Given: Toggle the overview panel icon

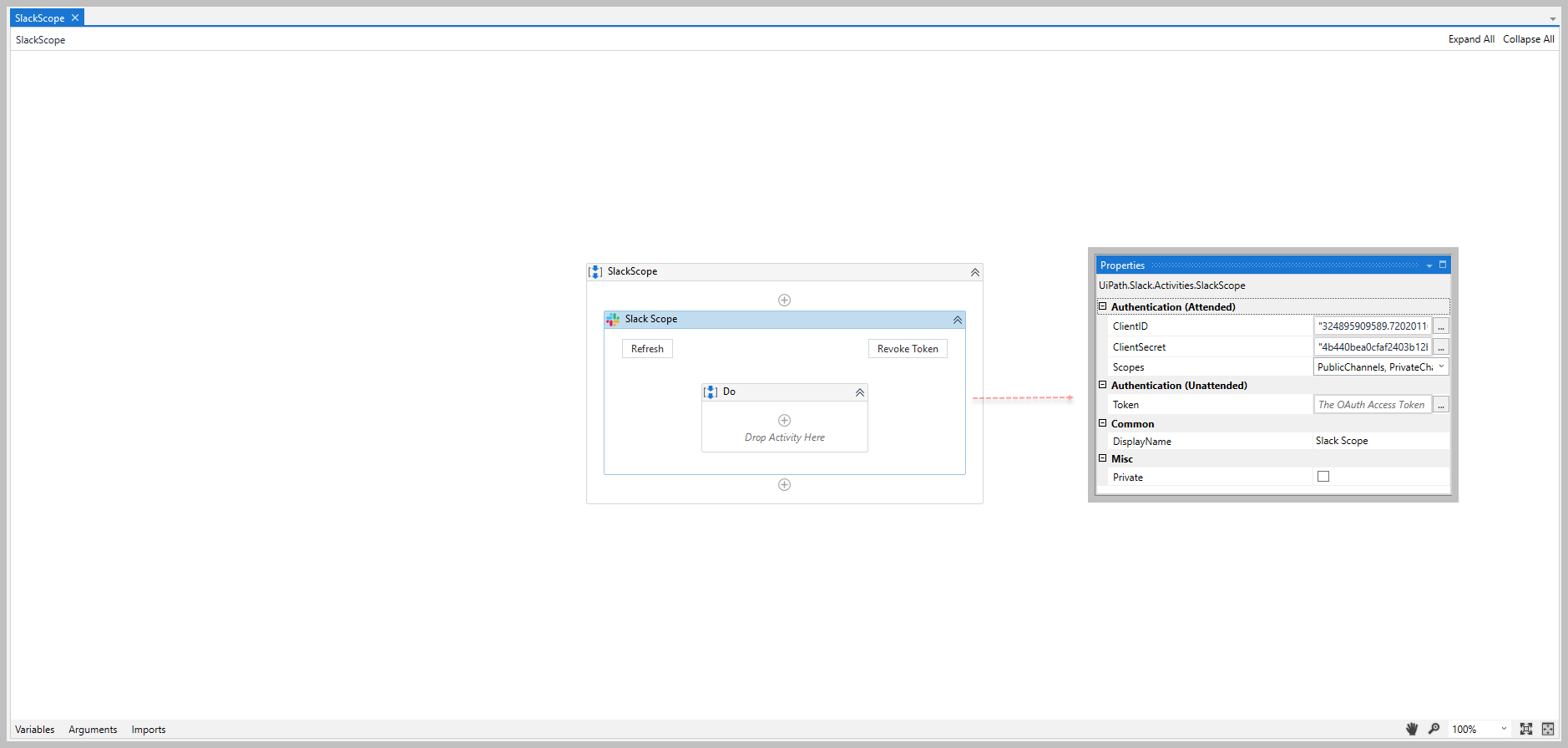Looking at the screenshot, I should click(1548, 729).
